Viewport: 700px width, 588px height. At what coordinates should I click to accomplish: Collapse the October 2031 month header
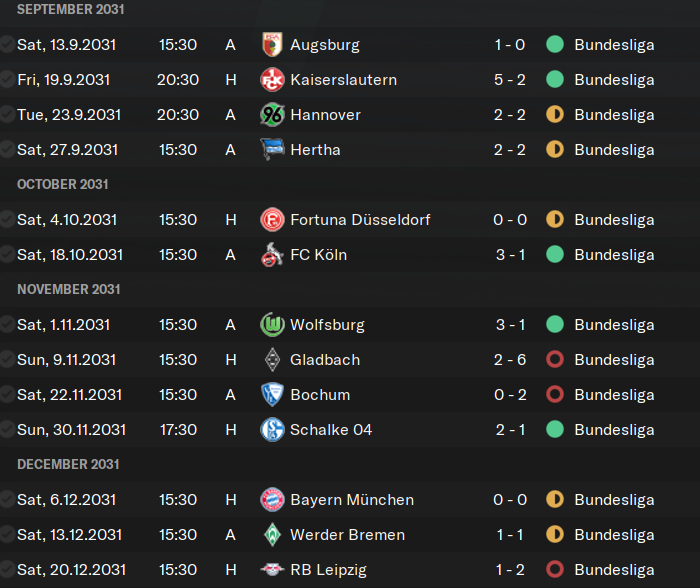[62, 184]
